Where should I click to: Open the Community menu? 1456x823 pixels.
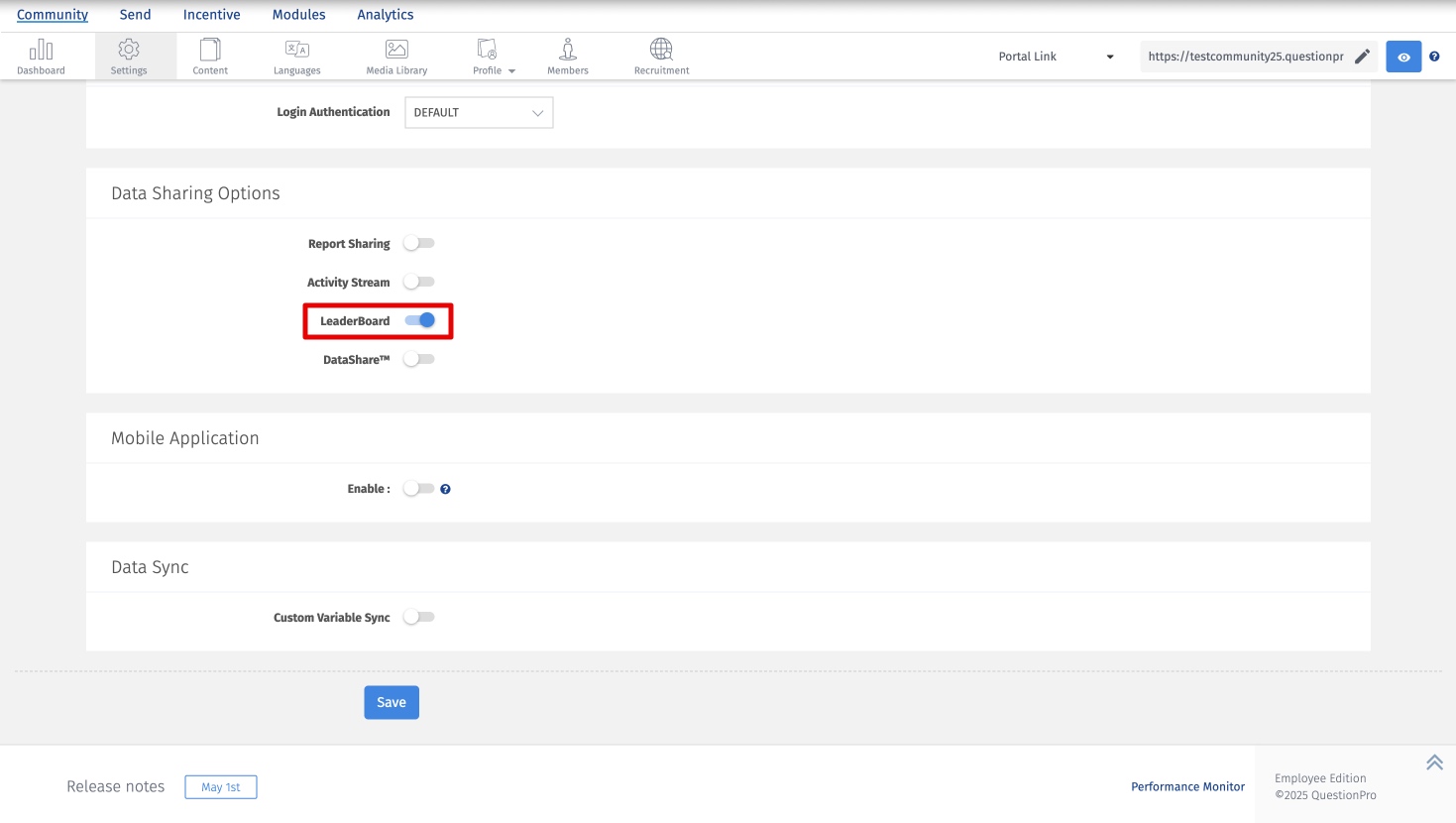click(53, 15)
